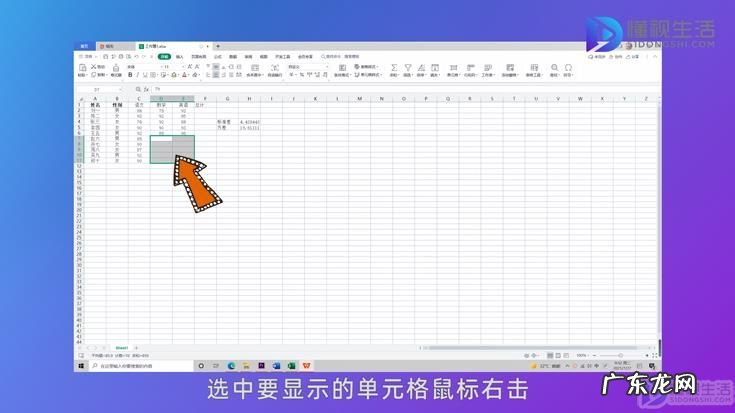Image resolution: width=735 pixels, height=413 pixels.
Task: Open the WPS Office taskbar icon
Action: (307, 366)
